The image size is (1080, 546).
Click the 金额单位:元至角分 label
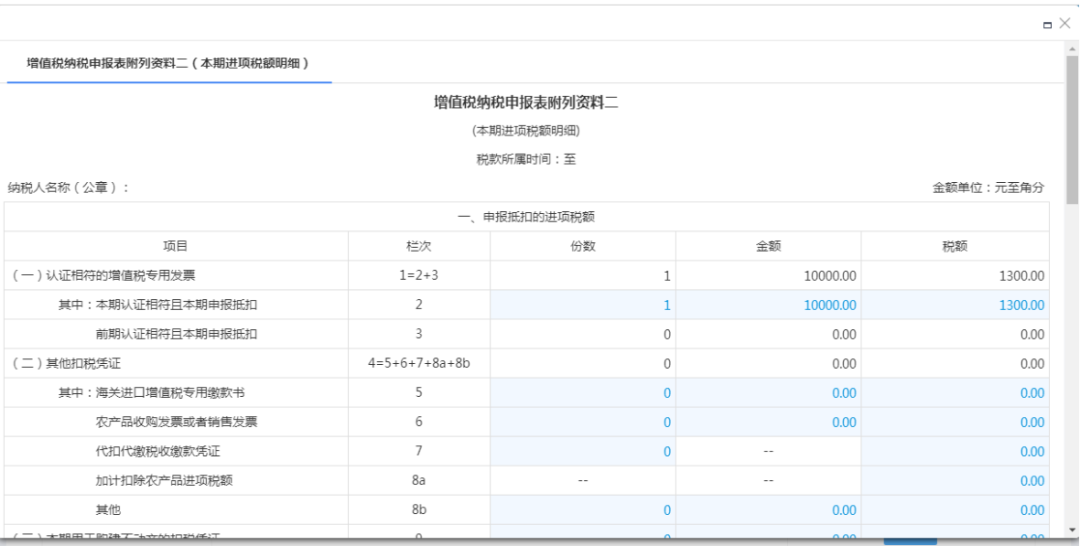(x=988, y=187)
